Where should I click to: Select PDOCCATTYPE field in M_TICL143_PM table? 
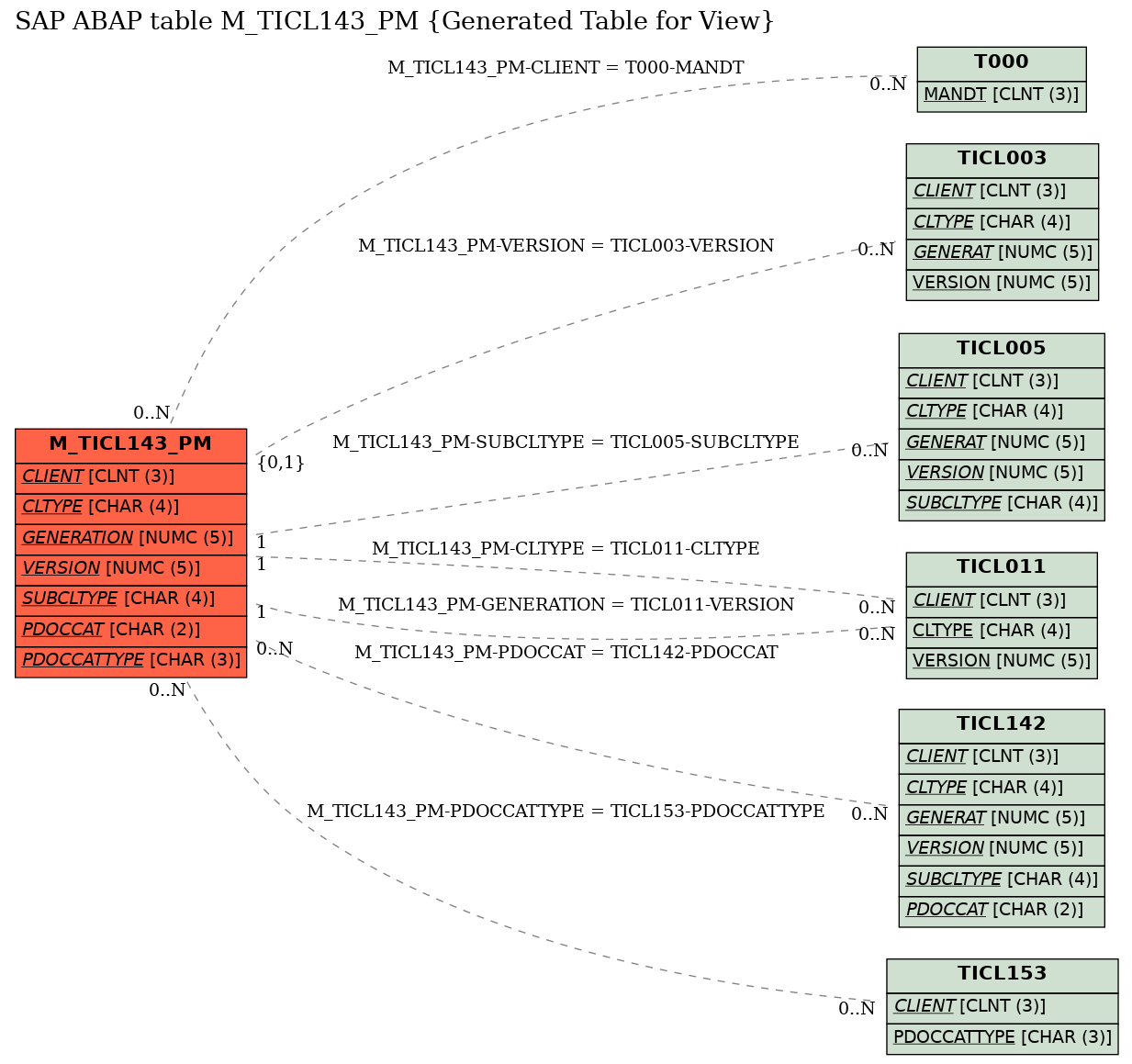pyautogui.click(x=131, y=660)
